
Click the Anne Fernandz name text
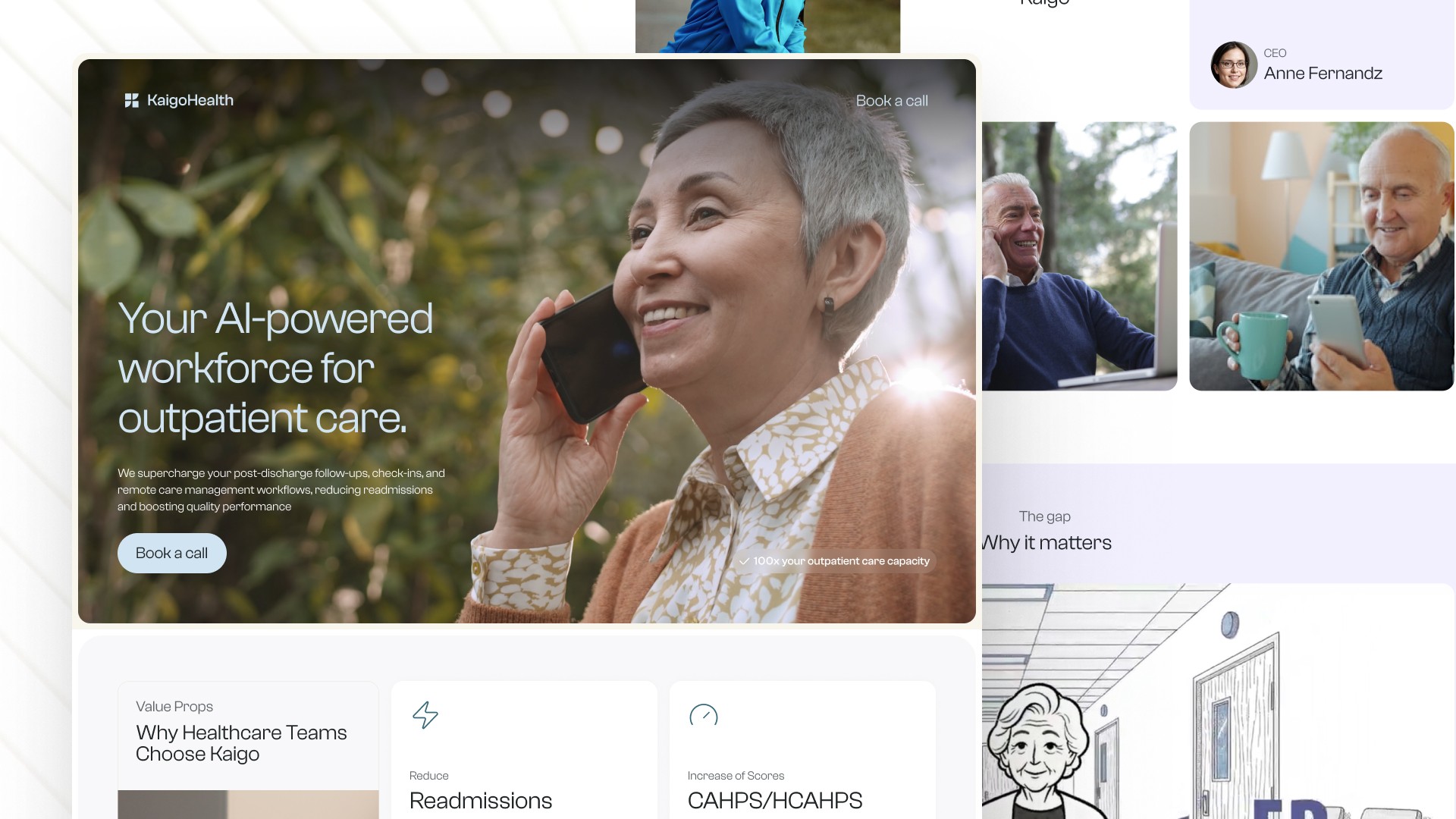[1323, 74]
